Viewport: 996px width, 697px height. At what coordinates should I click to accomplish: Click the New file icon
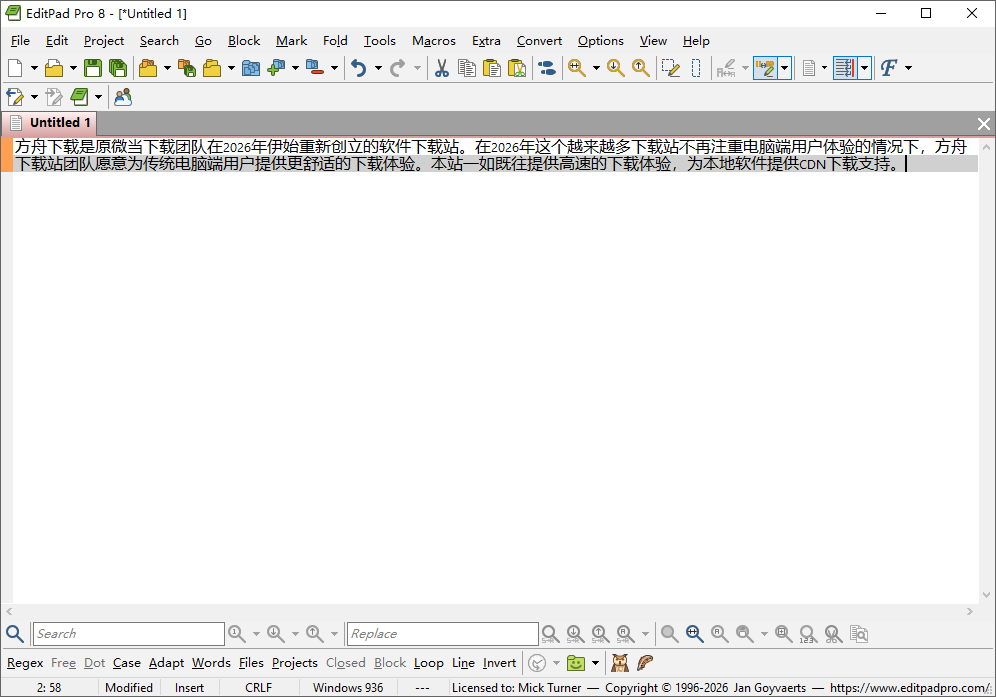point(15,68)
